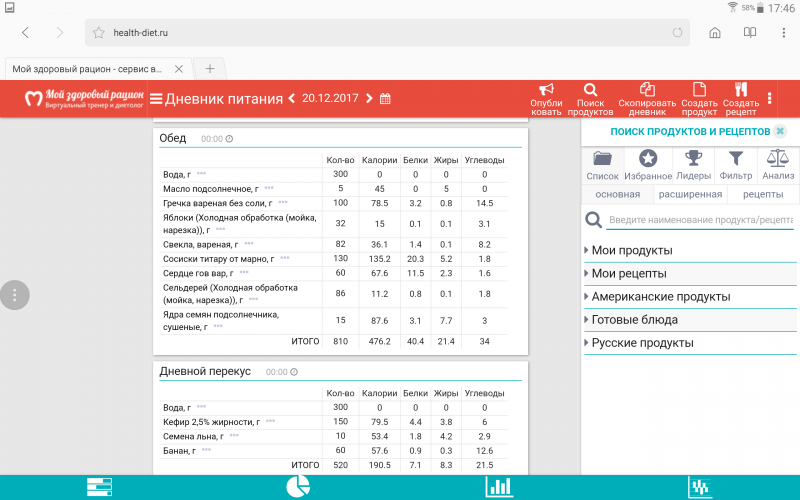Open pie chart view in bottom bar

pos(299,486)
